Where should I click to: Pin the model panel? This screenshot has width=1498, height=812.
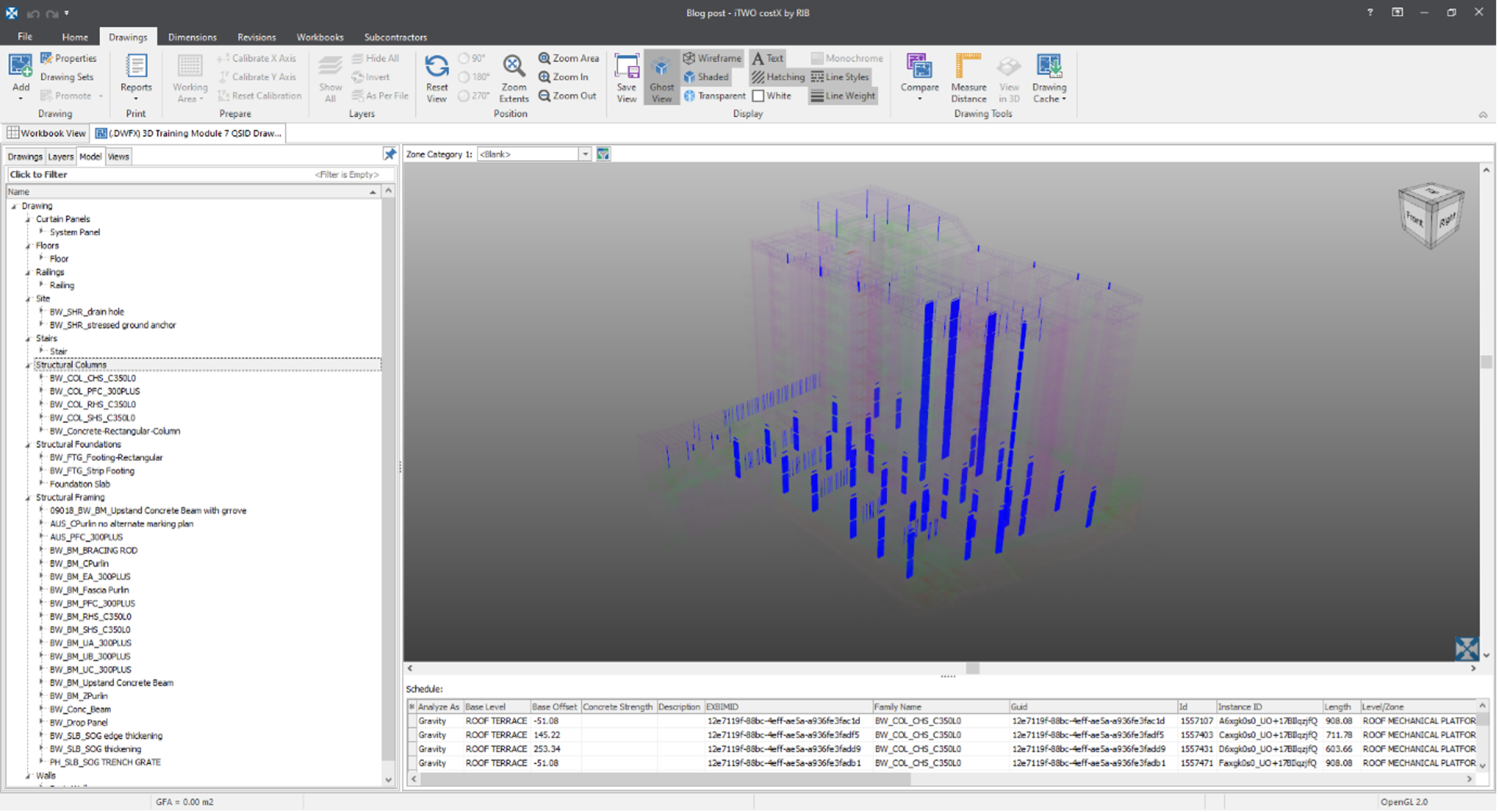point(390,155)
